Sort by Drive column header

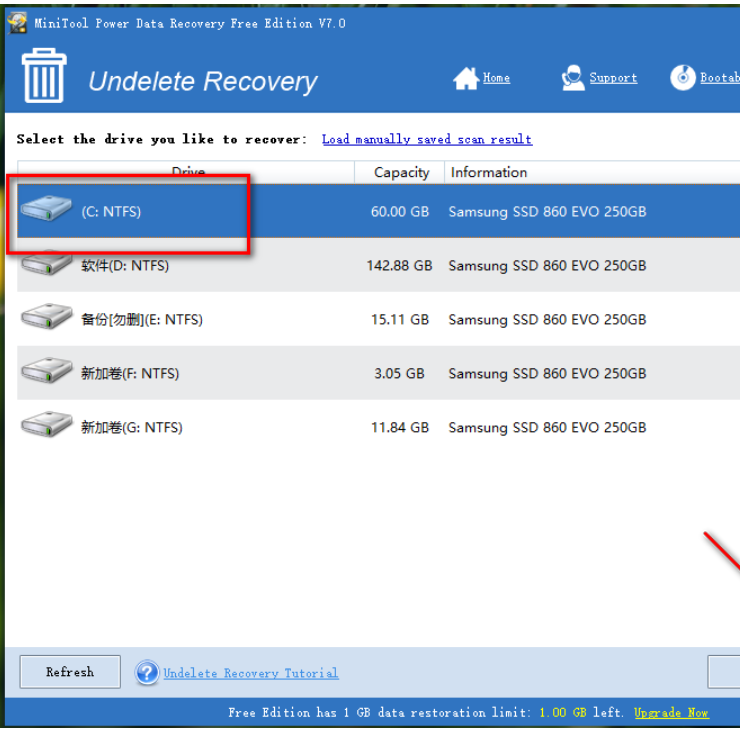(186, 172)
